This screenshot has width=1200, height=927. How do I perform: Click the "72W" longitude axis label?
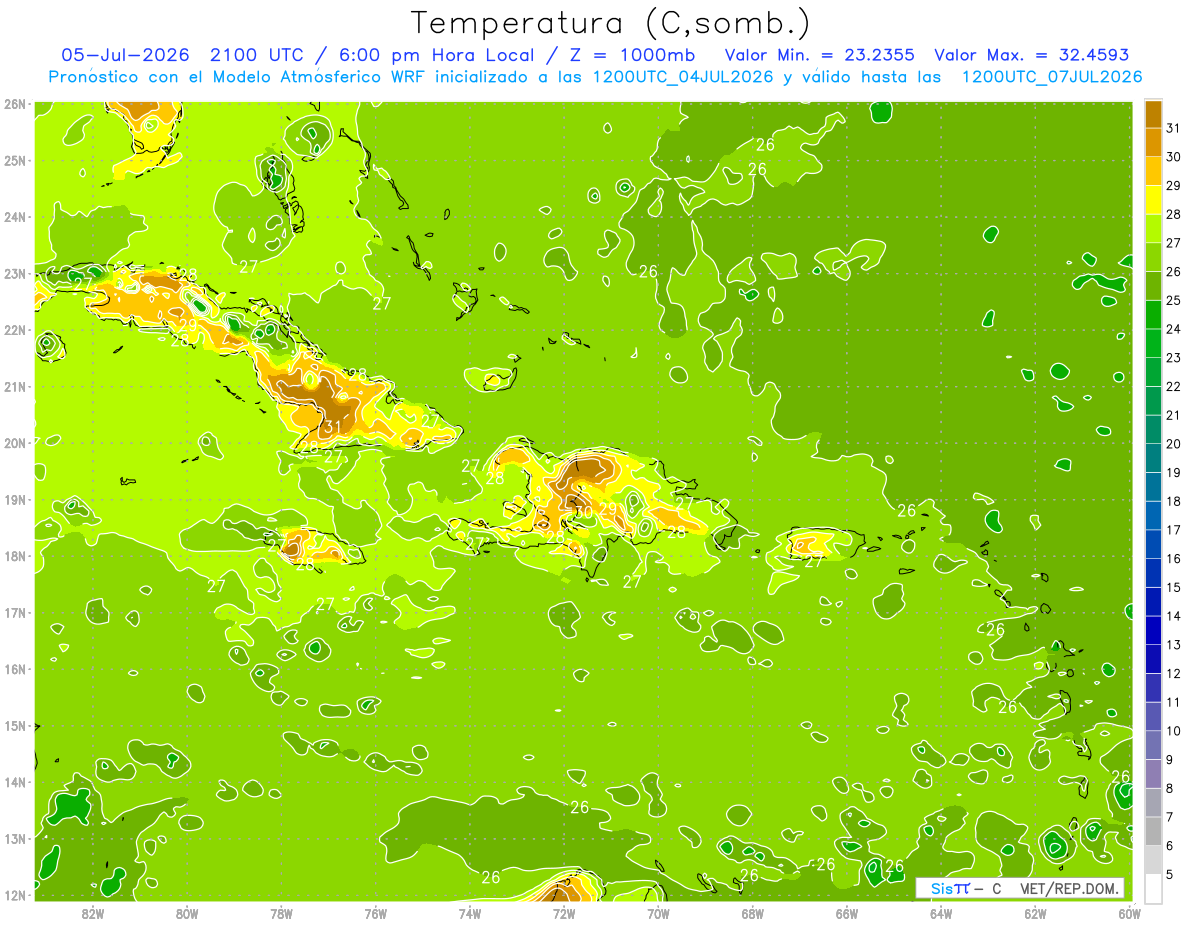tap(564, 913)
